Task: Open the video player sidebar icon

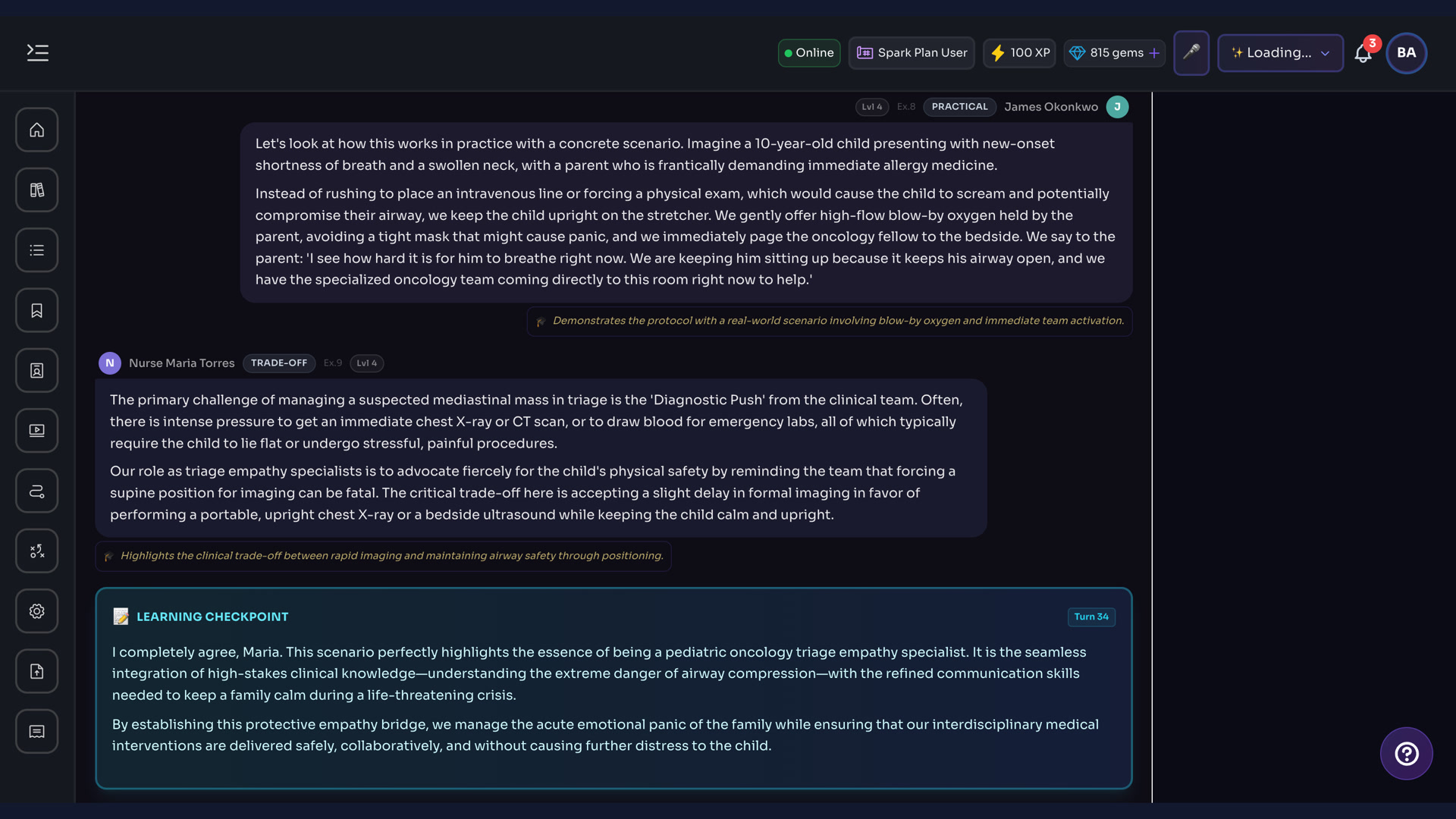Action: (37, 431)
